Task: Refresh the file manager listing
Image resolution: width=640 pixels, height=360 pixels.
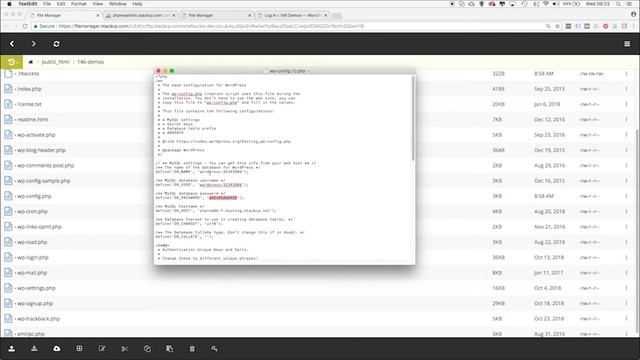Action: [x=56, y=44]
